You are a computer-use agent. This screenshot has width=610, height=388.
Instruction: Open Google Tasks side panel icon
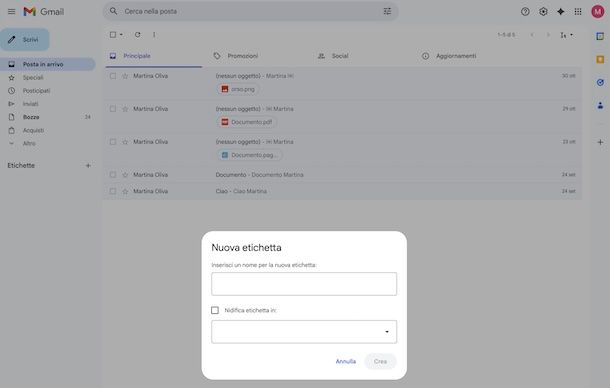click(600, 82)
